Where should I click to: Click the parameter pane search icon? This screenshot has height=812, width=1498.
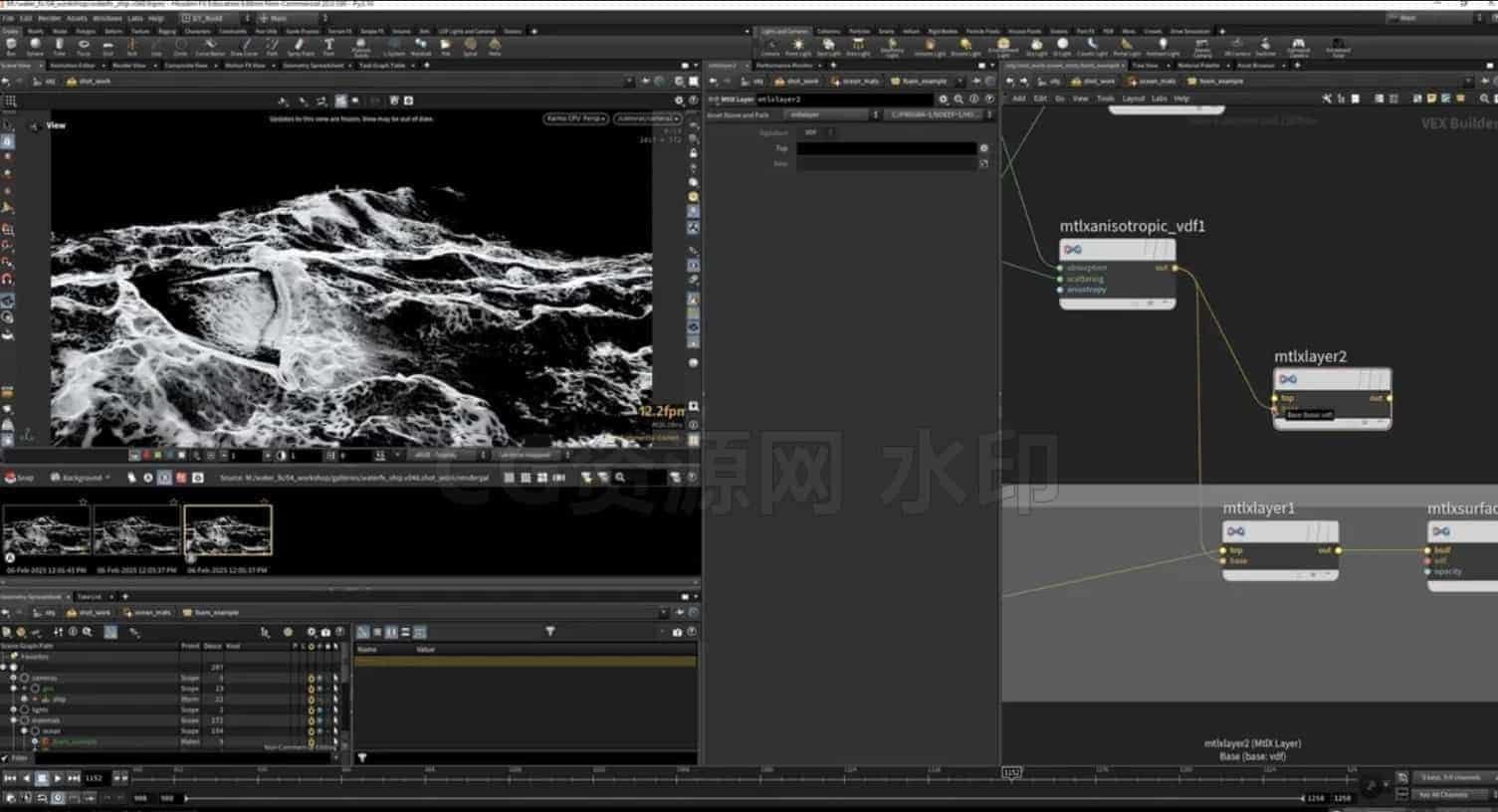point(959,100)
